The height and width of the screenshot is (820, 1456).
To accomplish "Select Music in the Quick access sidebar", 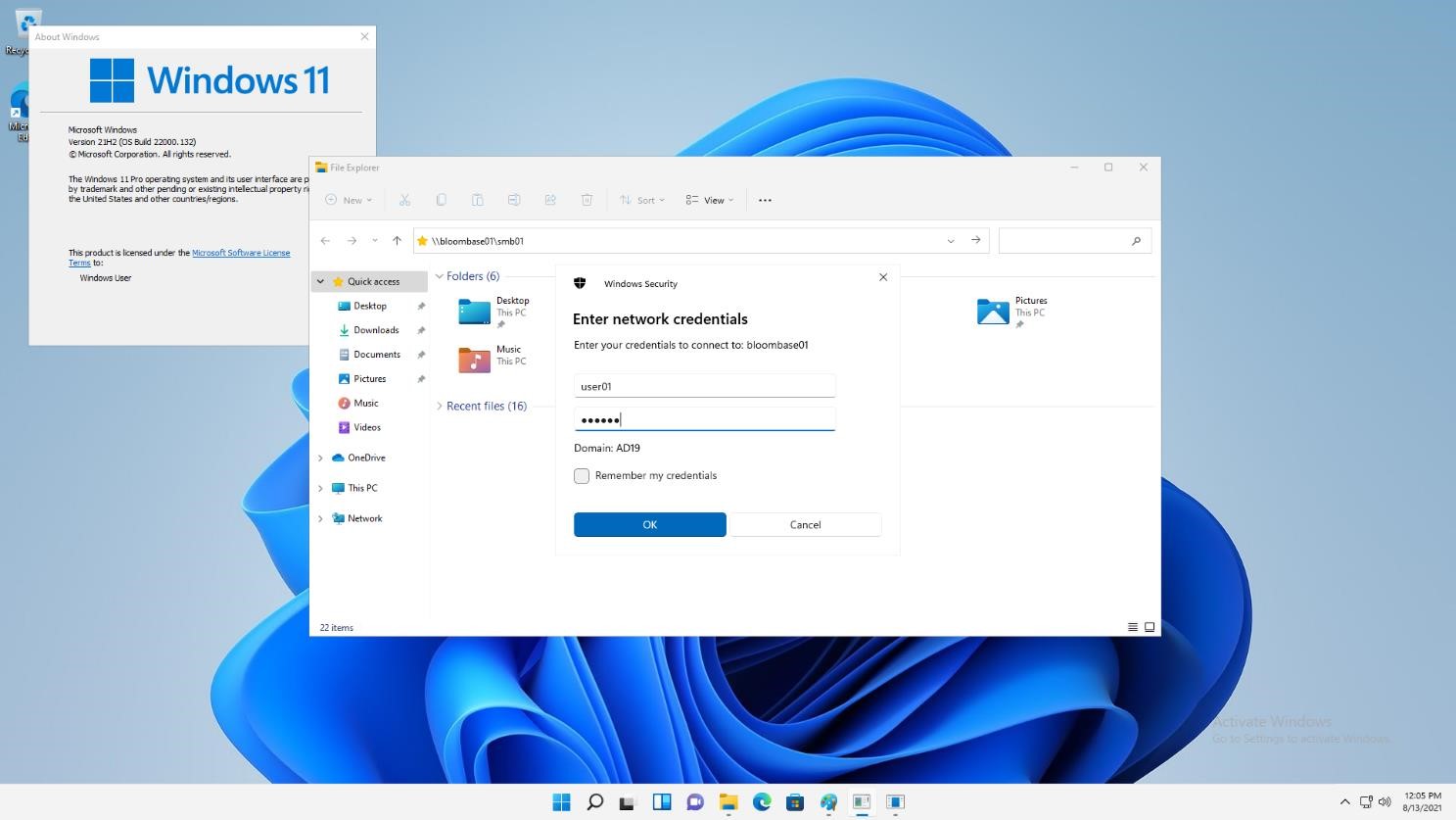I will tap(366, 403).
